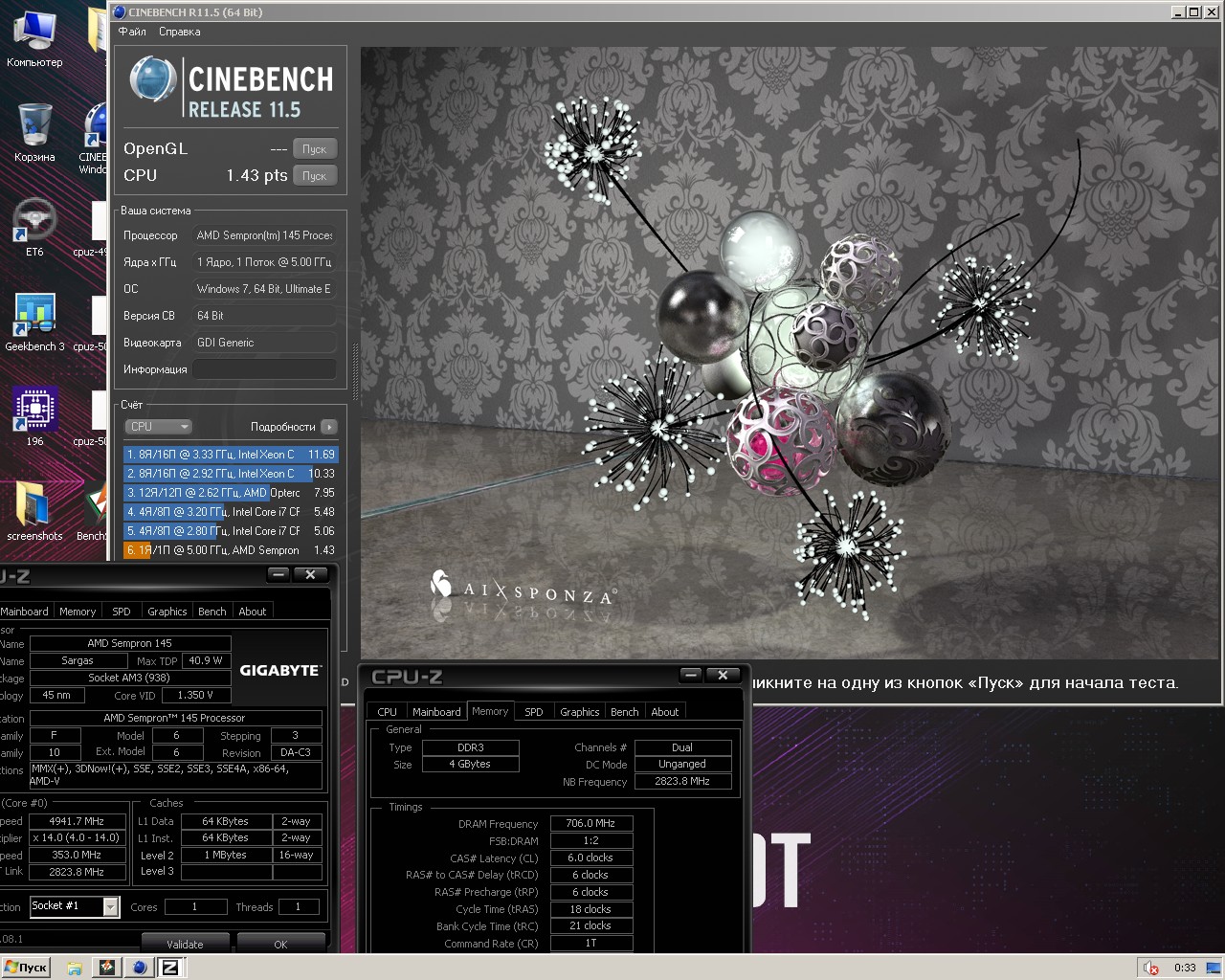Switch to Graphics tab in left CPU-Z
The height and width of the screenshot is (980, 1225).
(x=167, y=612)
